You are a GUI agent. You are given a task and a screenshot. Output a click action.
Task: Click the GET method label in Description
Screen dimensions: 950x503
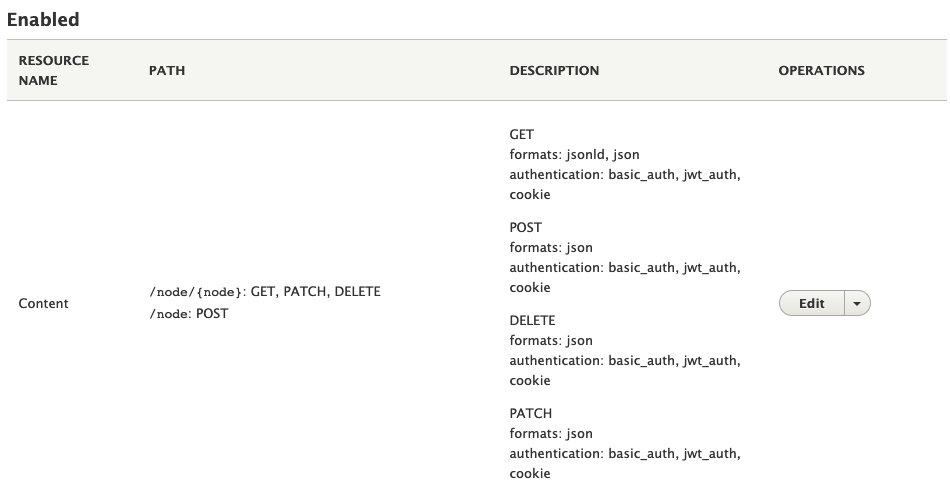coord(522,134)
